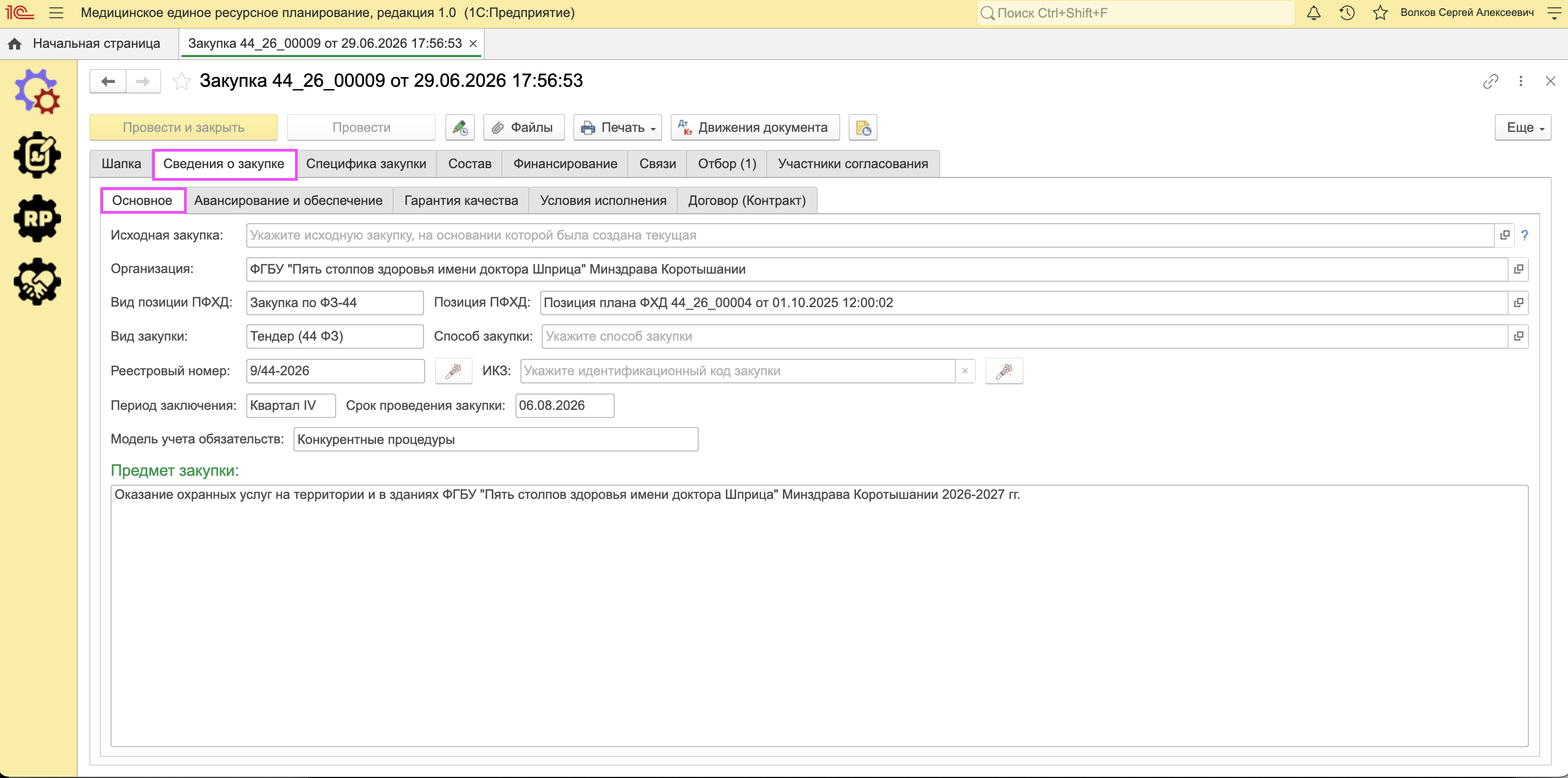
Task: Open the 1C main menu hamburger icon
Action: point(56,13)
